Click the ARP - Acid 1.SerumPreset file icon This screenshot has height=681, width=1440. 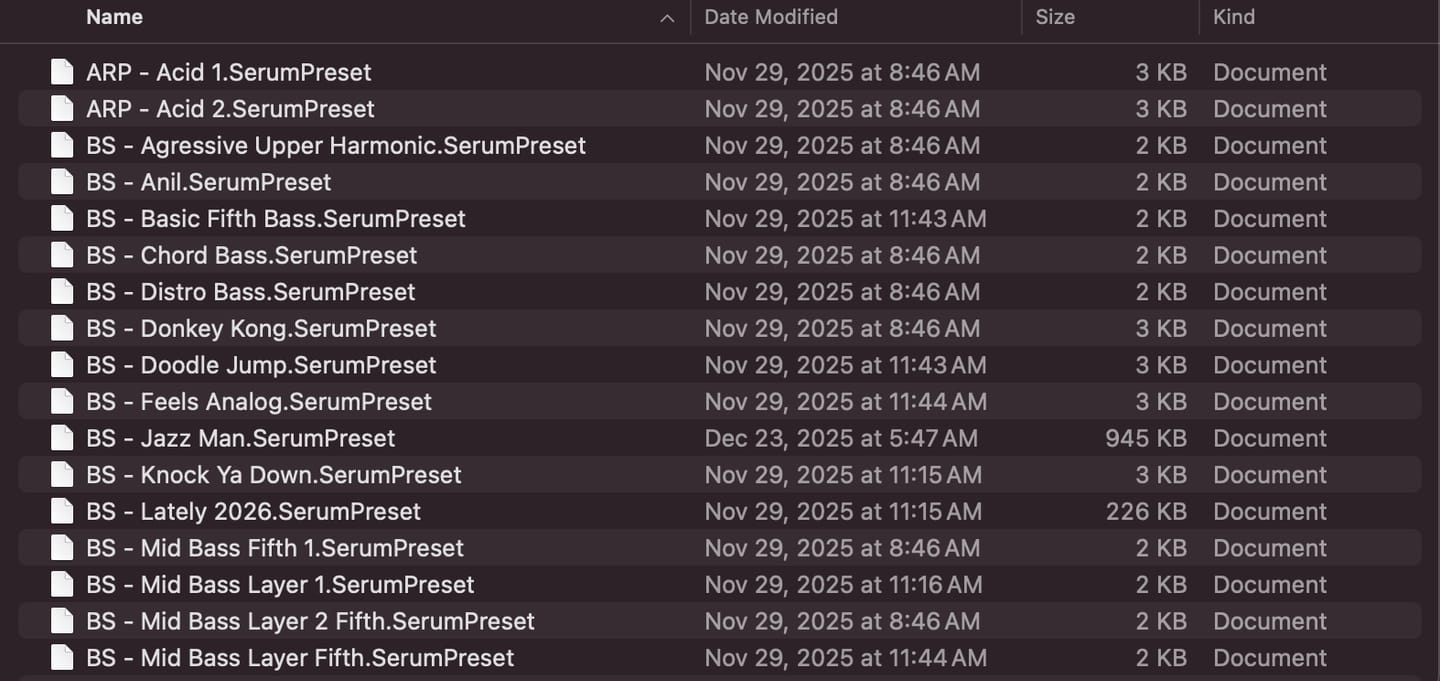[x=62, y=72]
